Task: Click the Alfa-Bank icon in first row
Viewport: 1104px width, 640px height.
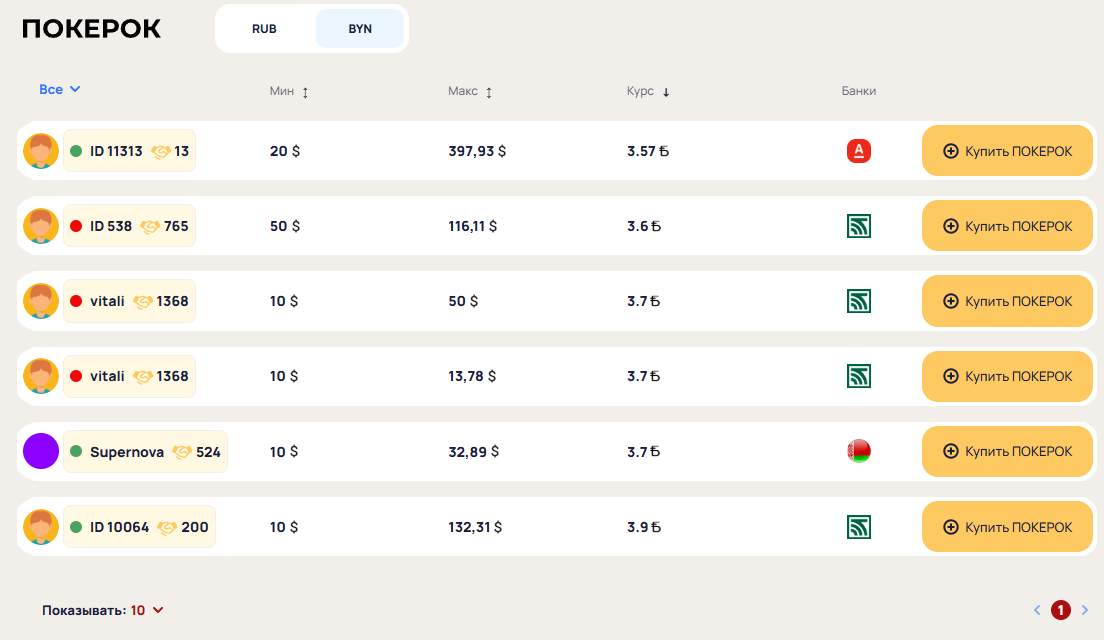Action: click(858, 151)
